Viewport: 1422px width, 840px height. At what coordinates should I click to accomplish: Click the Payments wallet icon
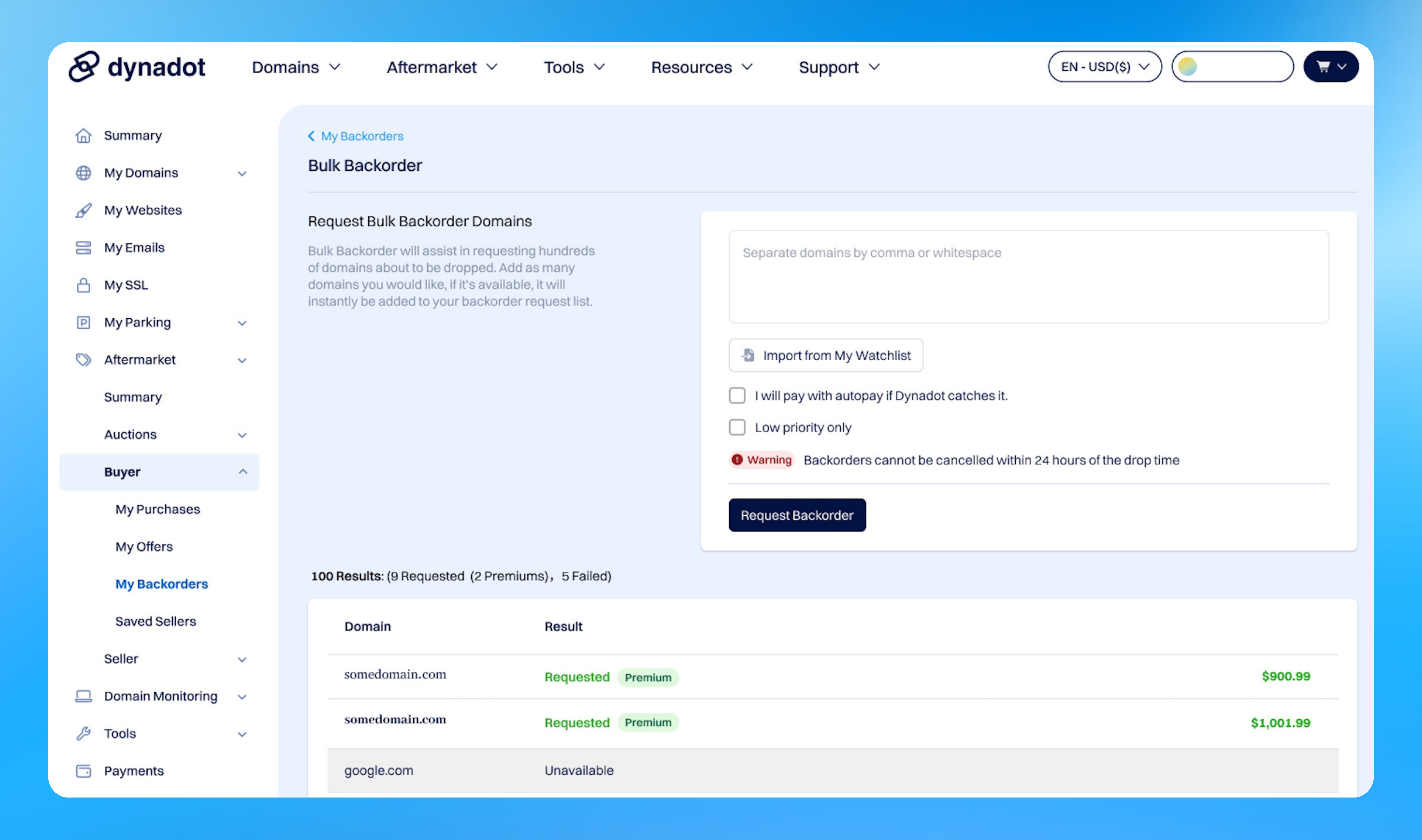click(83, 771)
